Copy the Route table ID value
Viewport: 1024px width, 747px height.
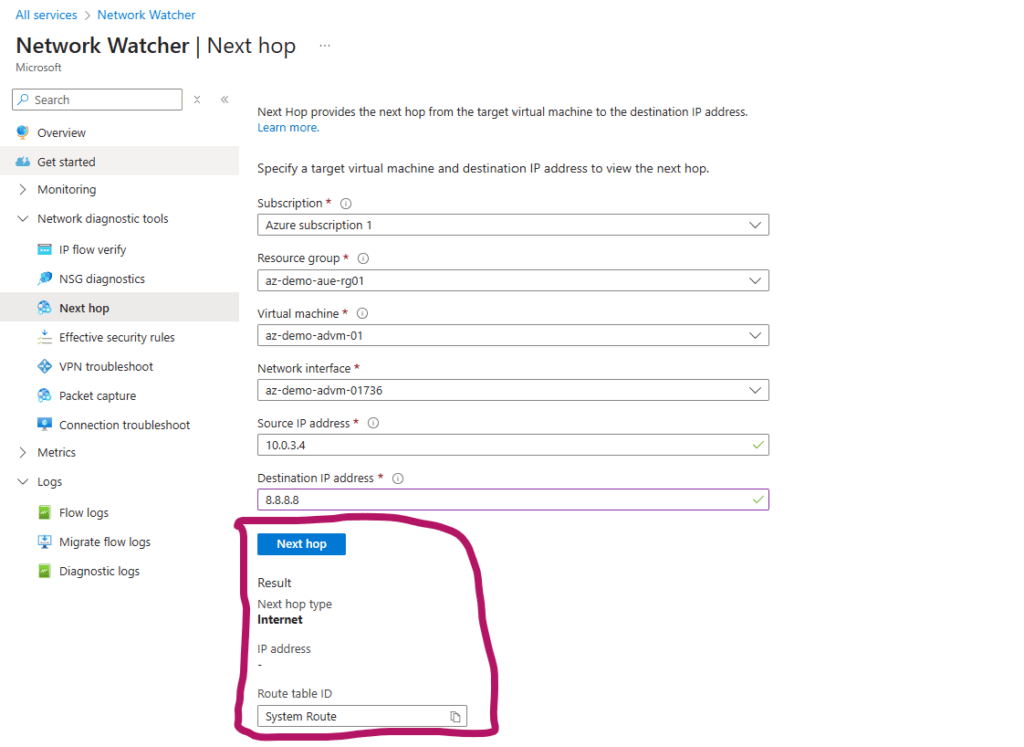[x=454, y=717]
